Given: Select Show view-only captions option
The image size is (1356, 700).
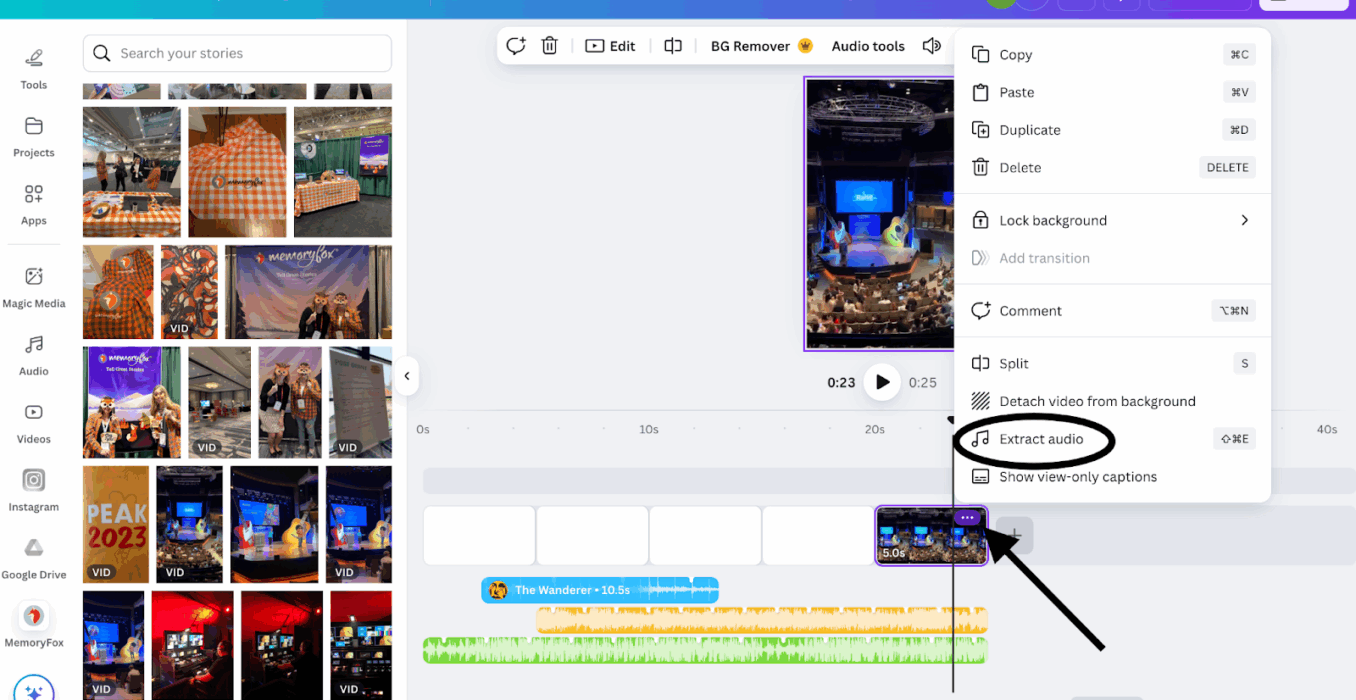Looking at the screenshot, I should click(x=1078, y=477).
